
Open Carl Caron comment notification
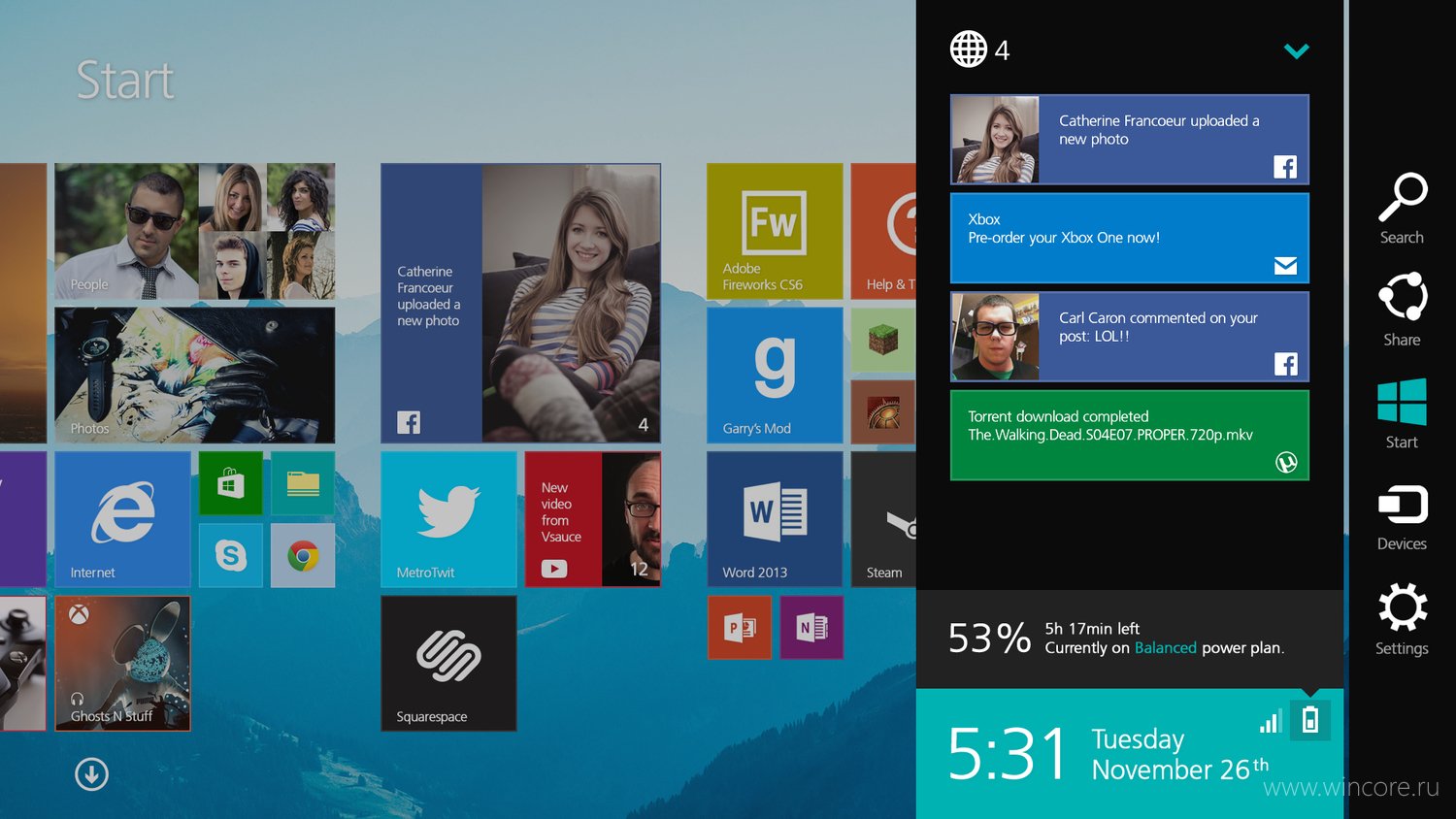click(x=1130, y=337)
